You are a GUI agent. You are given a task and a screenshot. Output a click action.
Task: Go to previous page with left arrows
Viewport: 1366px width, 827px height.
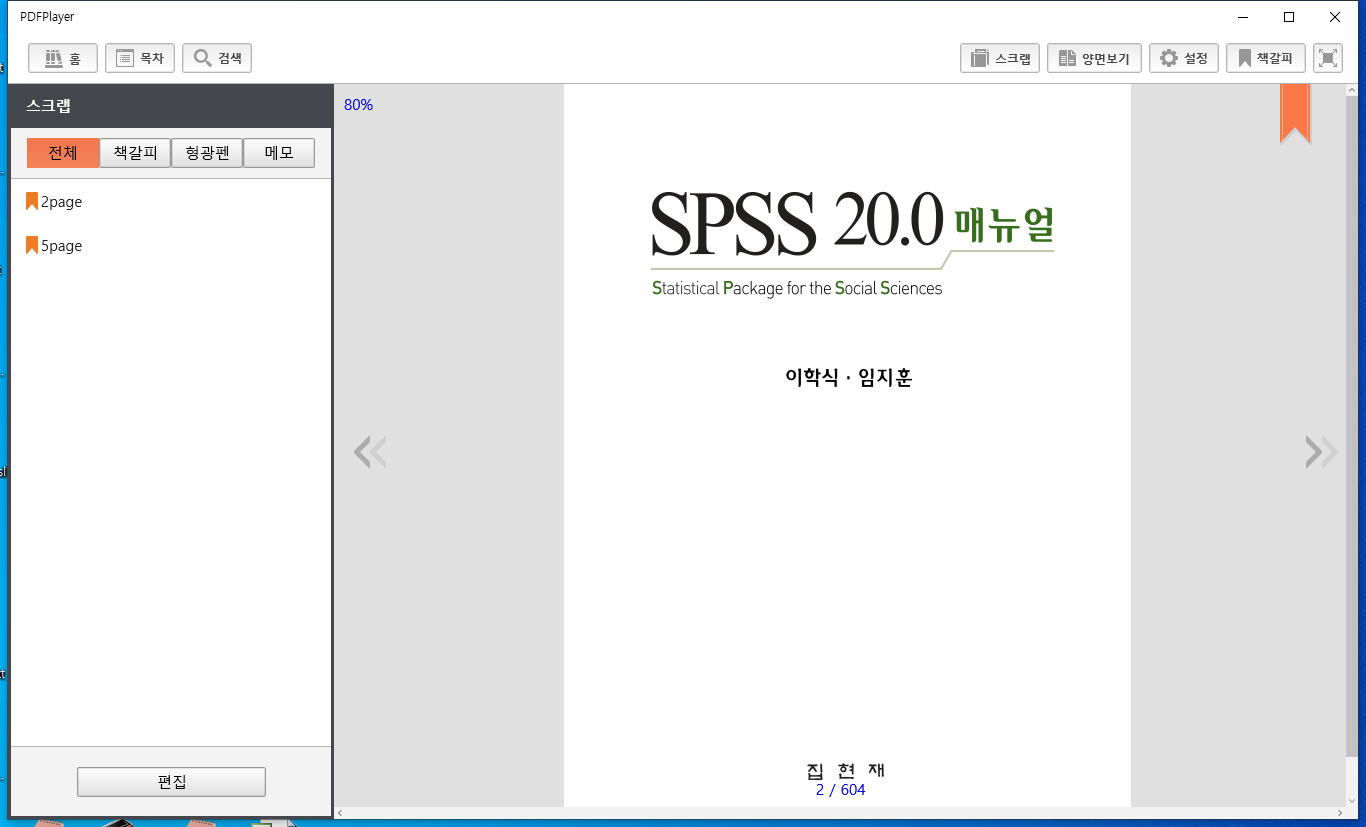pos(370,452)
